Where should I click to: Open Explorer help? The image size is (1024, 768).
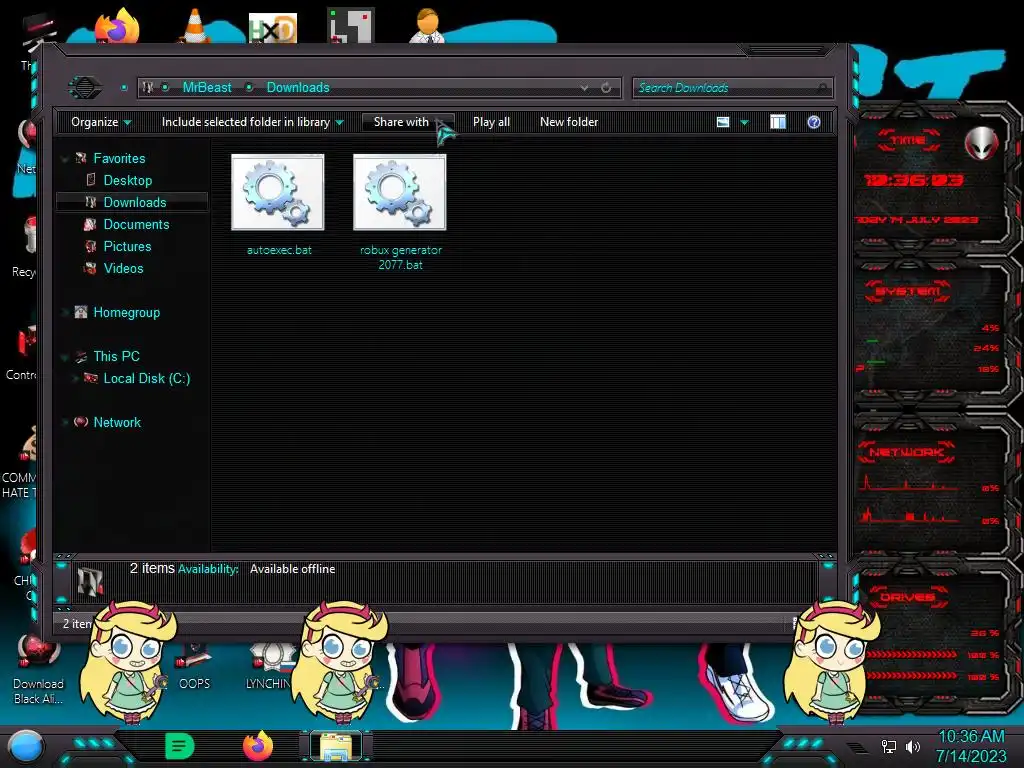coord(814,122)
